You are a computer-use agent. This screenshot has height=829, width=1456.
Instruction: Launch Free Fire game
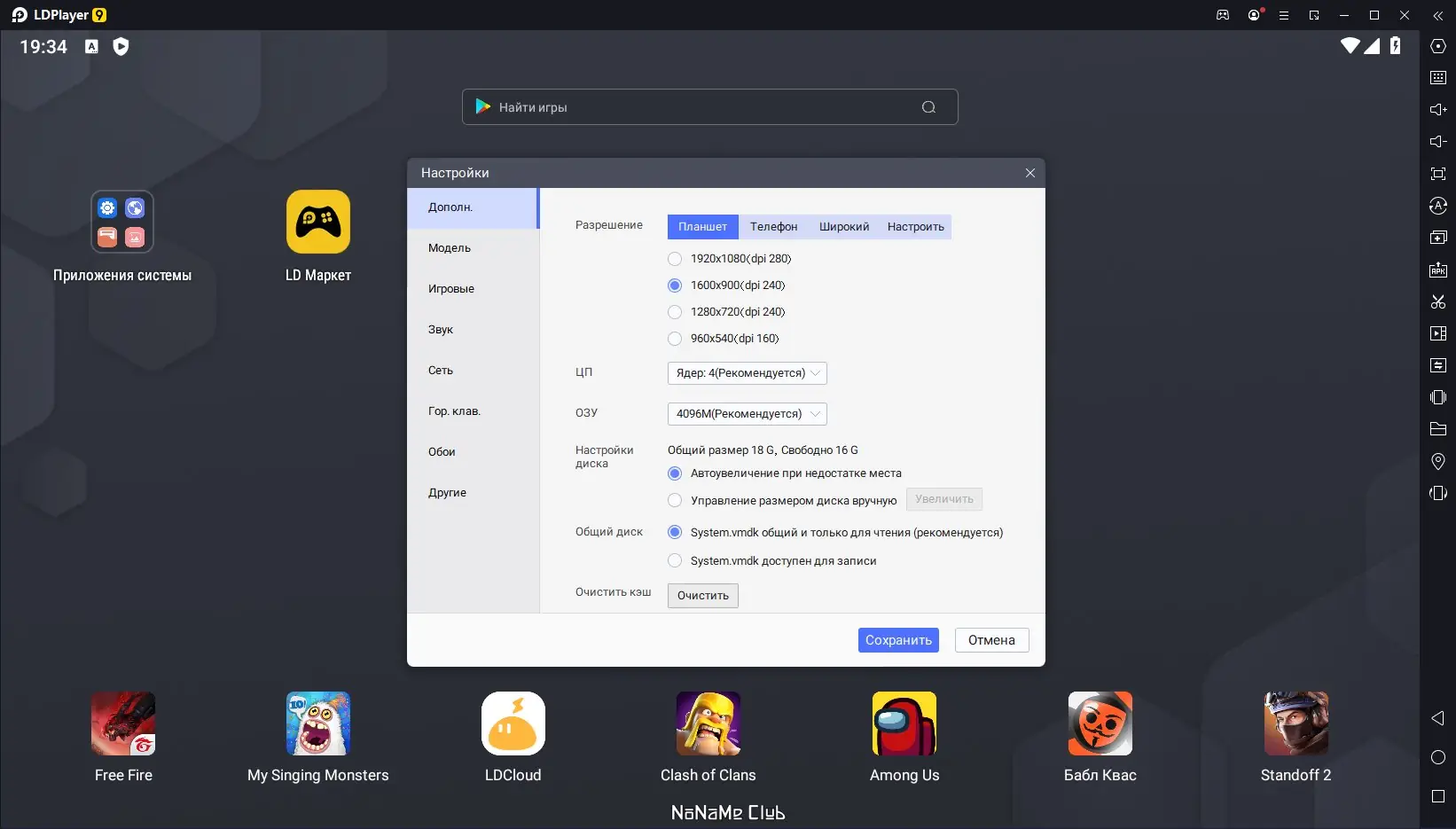123,723
